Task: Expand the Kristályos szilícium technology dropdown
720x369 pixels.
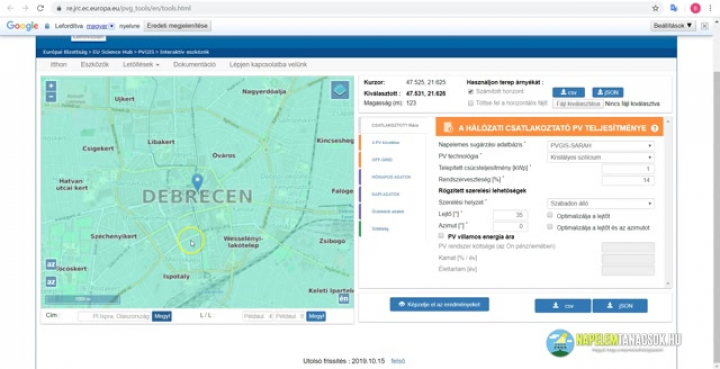Action: [601, 157]
